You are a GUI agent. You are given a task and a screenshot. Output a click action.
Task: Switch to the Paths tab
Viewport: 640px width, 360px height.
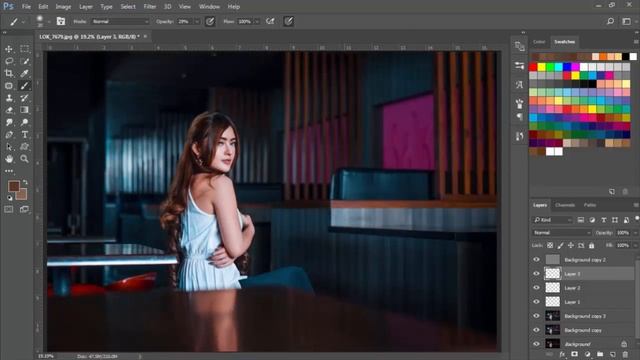[x=590, y=205]
